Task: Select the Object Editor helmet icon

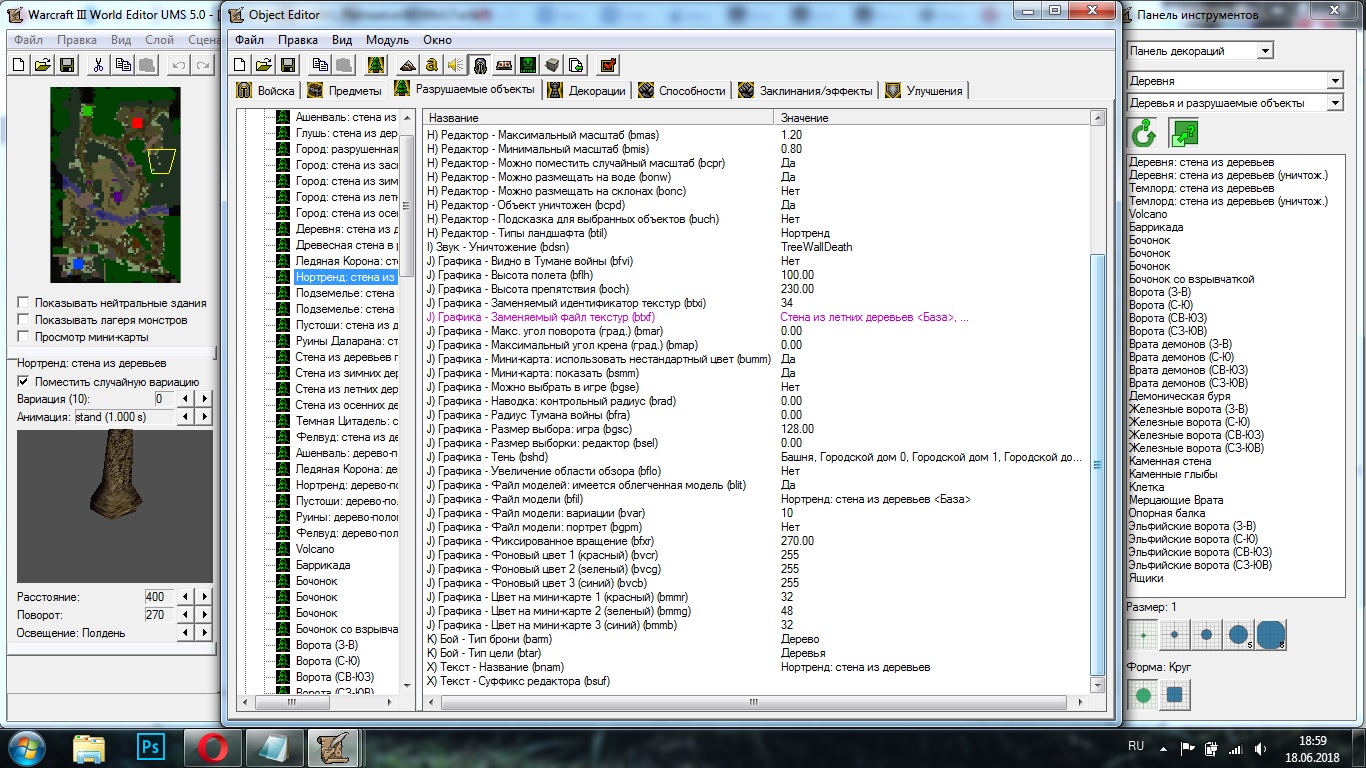Action: click(x=480, y=65)
